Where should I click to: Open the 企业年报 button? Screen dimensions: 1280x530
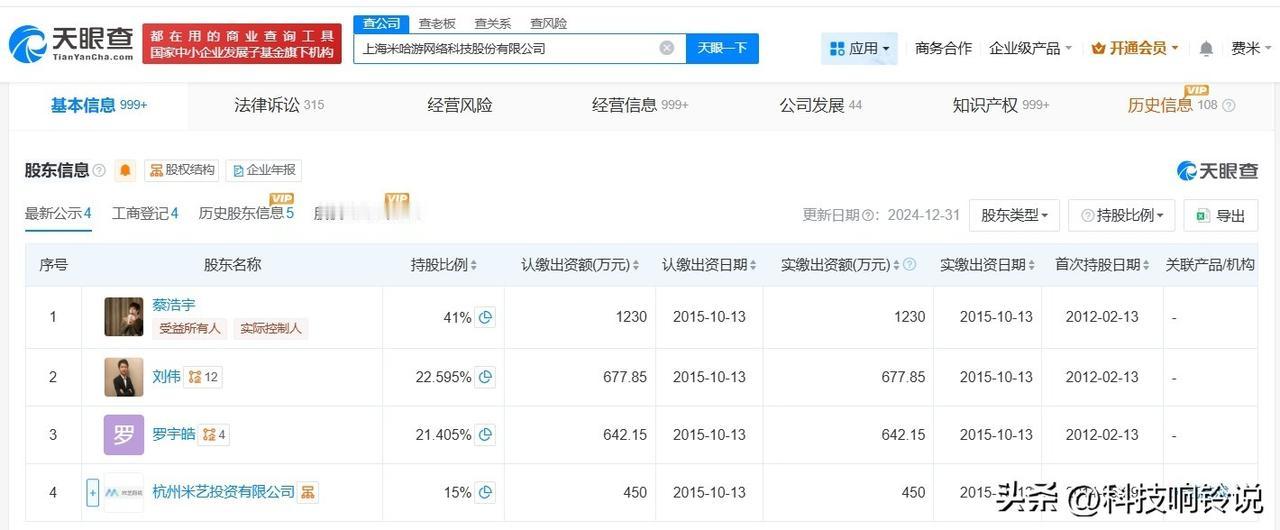point(264,170)
